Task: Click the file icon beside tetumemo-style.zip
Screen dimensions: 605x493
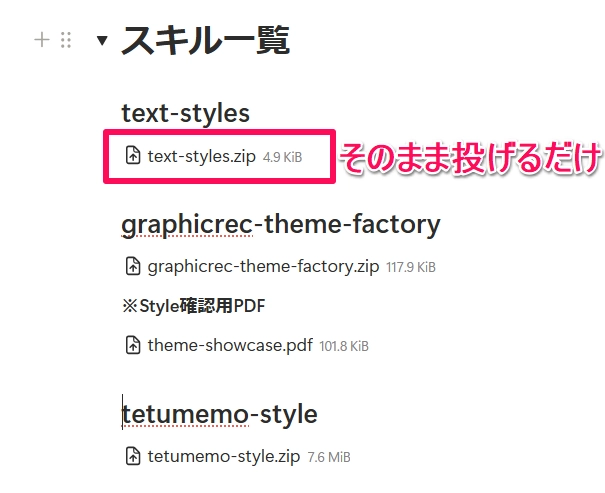Action: tap(132, 456)
